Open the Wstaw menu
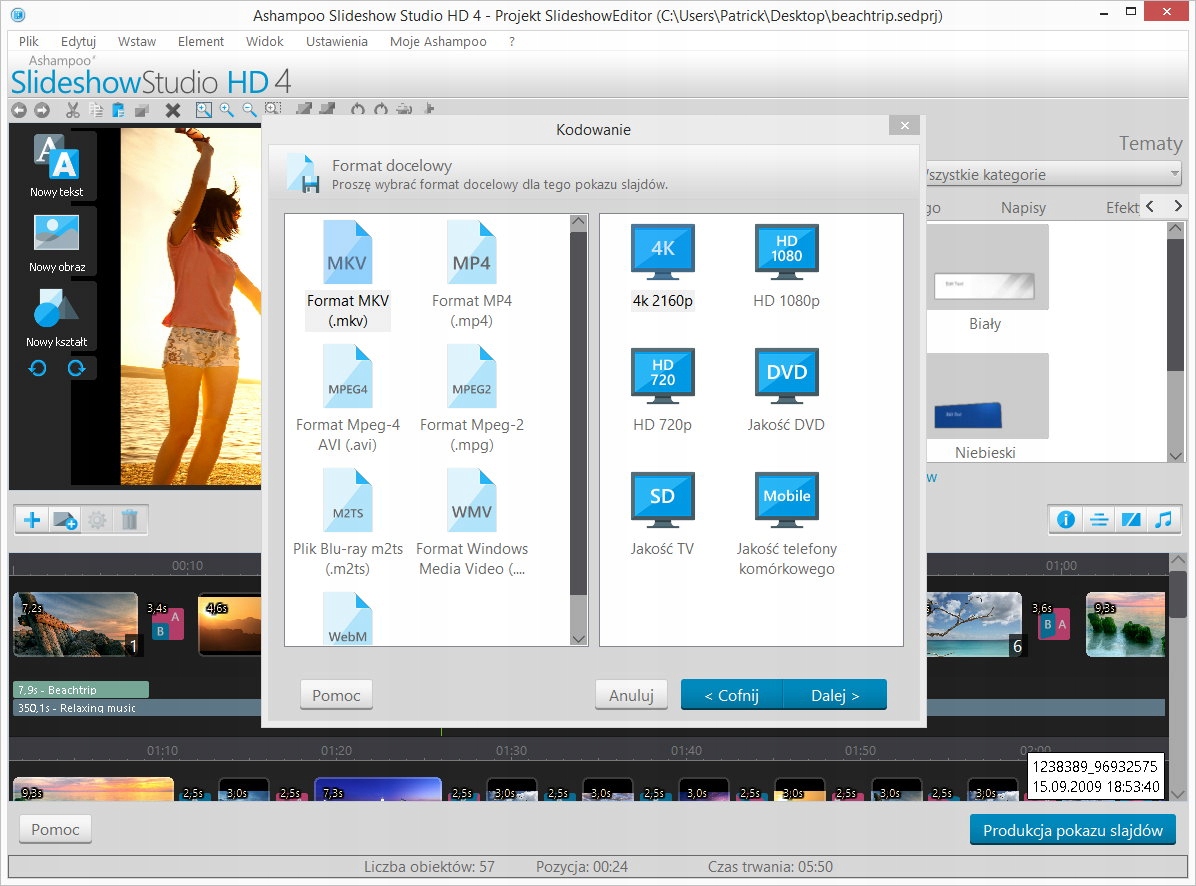The image size is (1196, 886). 136,41
